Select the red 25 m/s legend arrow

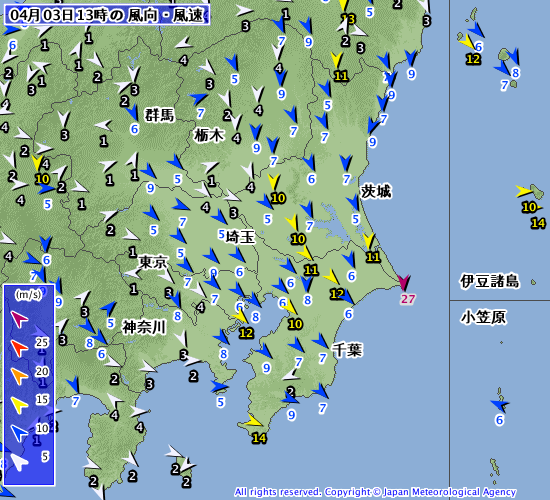click(19, 348)
